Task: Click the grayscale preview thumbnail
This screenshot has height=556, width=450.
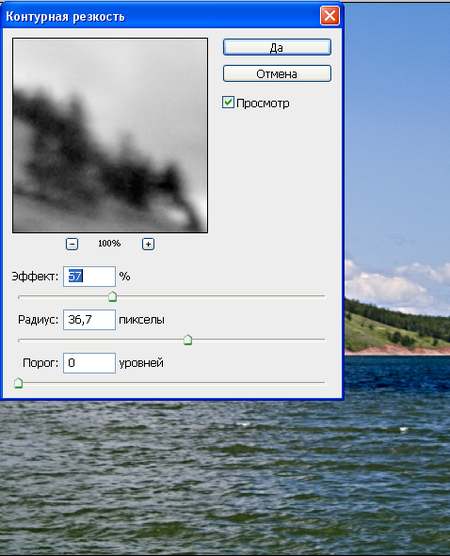Action: [x=110, y=135]
